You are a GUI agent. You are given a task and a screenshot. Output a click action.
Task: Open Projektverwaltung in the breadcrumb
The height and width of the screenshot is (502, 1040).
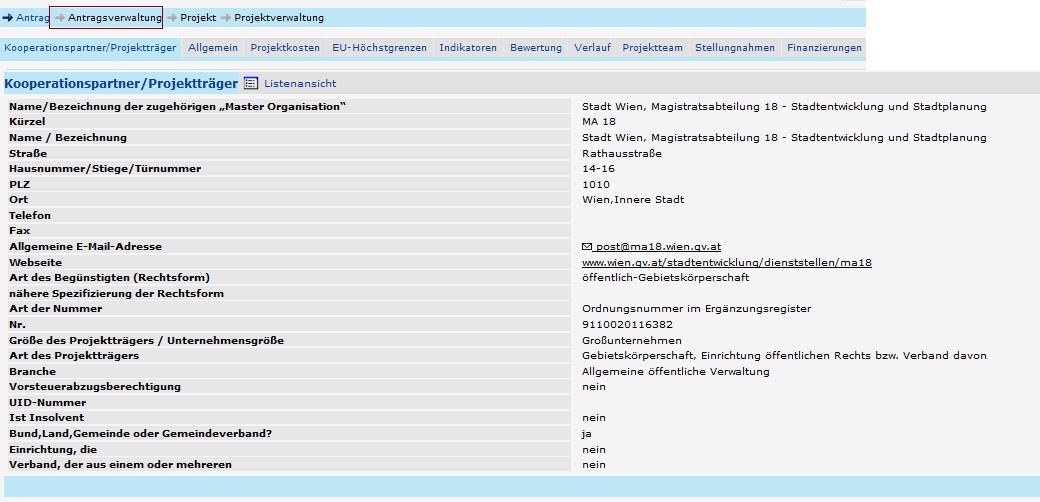(x=279, y=18)
